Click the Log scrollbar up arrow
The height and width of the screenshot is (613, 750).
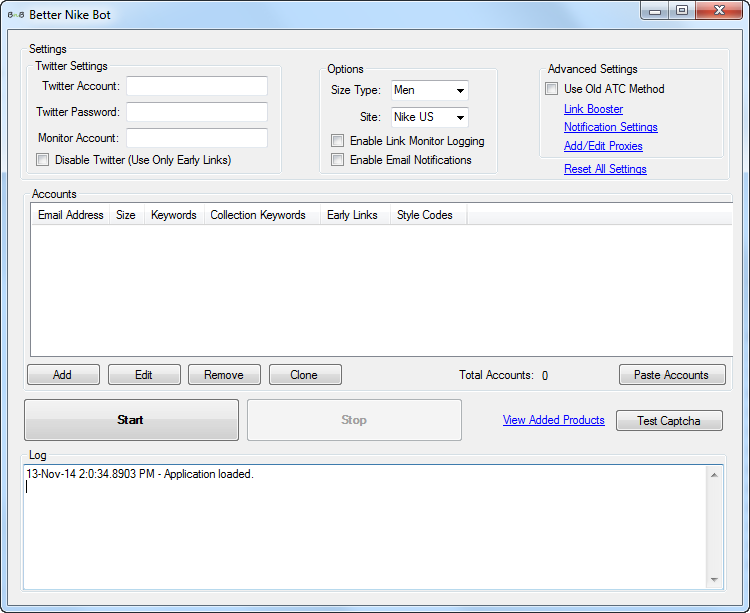coord(714,475)
